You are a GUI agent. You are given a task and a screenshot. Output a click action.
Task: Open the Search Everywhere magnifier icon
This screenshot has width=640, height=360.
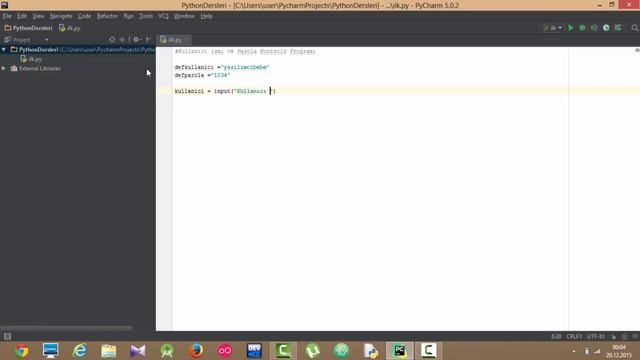click(x=634, y=28)
